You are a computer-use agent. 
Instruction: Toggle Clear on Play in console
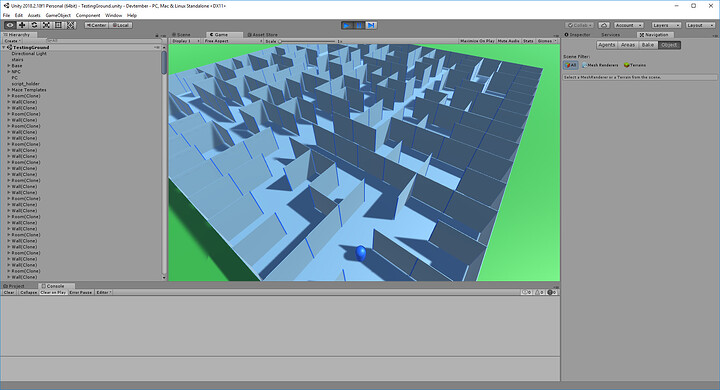53,293
